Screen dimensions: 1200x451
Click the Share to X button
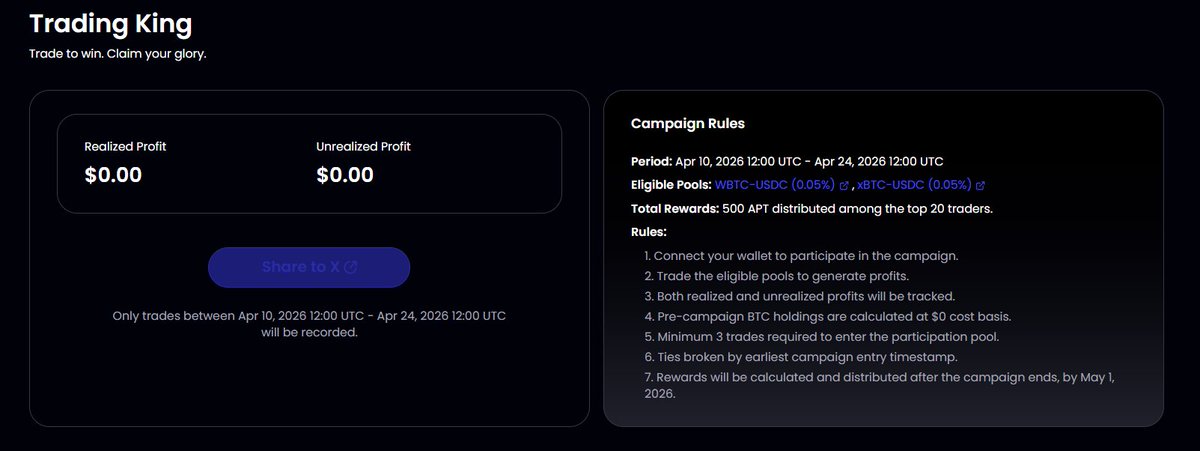[x=308, y=267]
